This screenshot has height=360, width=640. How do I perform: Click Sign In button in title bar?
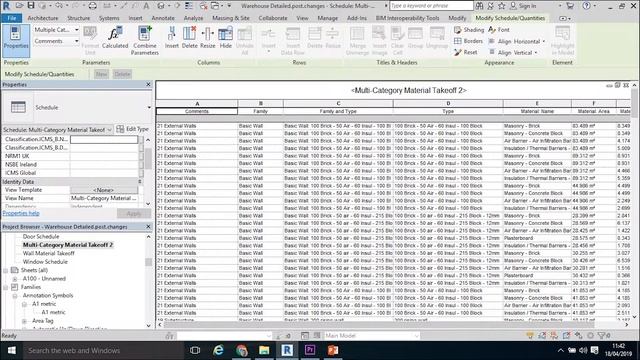[523, 6]
